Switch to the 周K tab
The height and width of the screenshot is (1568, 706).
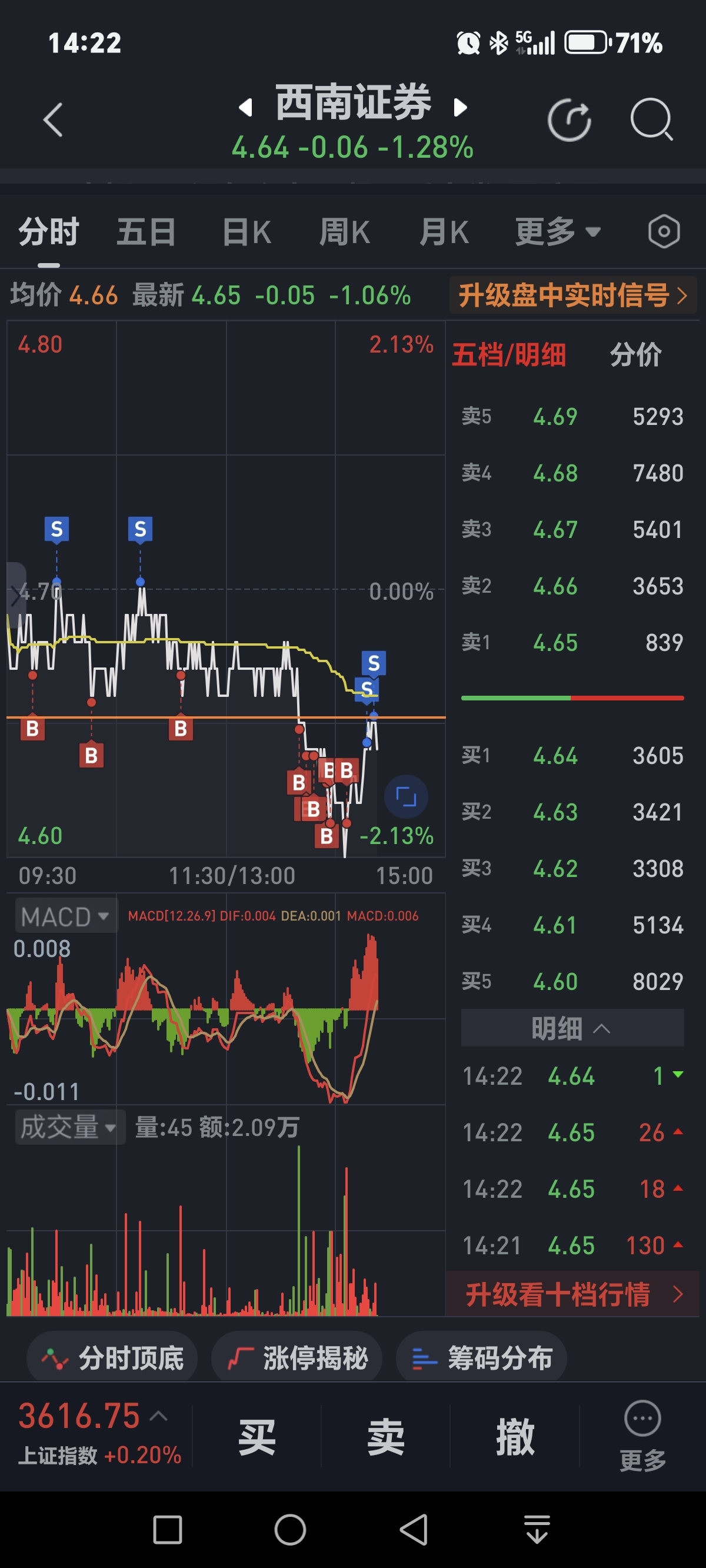[x=345, y=232]
